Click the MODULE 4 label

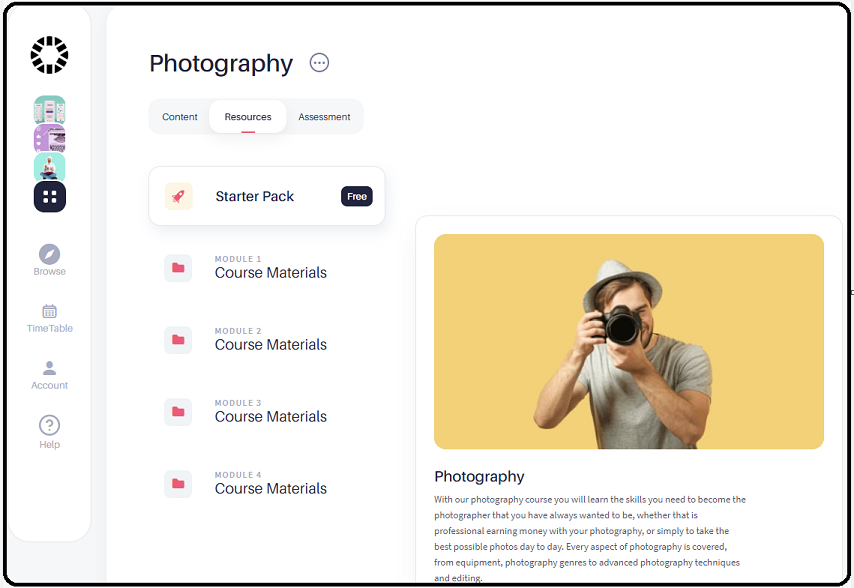click(x=238, y=474)
